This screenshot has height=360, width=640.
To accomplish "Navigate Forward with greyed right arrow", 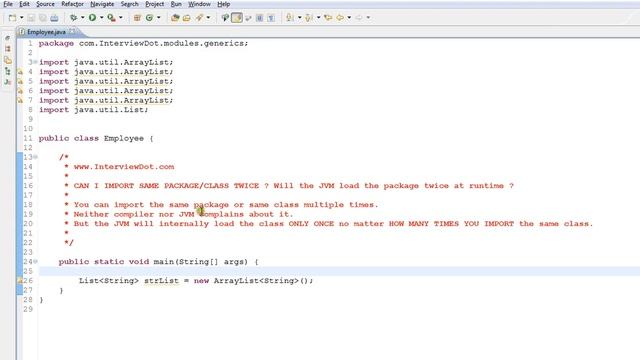I will click(x=359, y=18).
